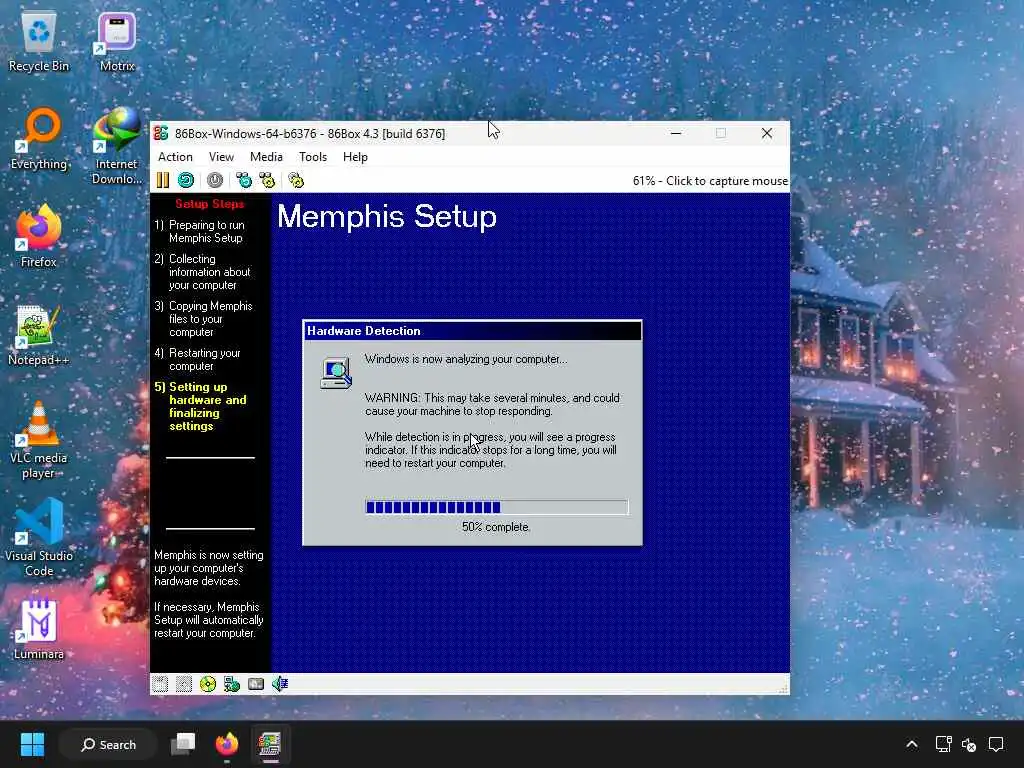Click Firefox icon on the taskbar
This screenshot has height=768, width=1024.
[x=227, y=744]
